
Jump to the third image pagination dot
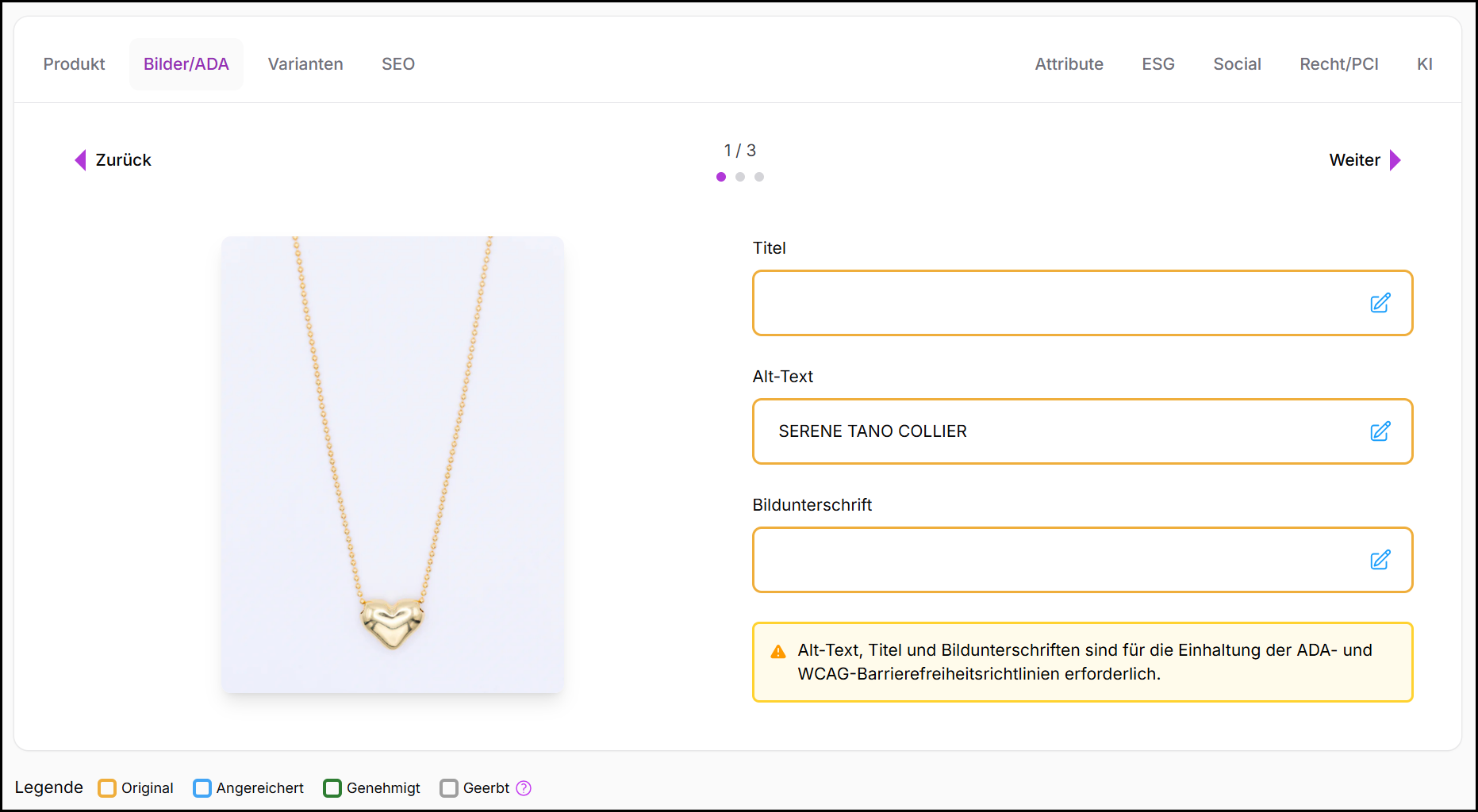click(x=759, y=177)
